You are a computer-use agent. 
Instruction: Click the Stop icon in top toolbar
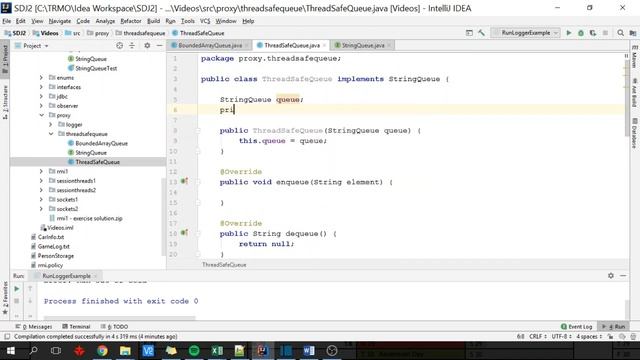[605, 33]
